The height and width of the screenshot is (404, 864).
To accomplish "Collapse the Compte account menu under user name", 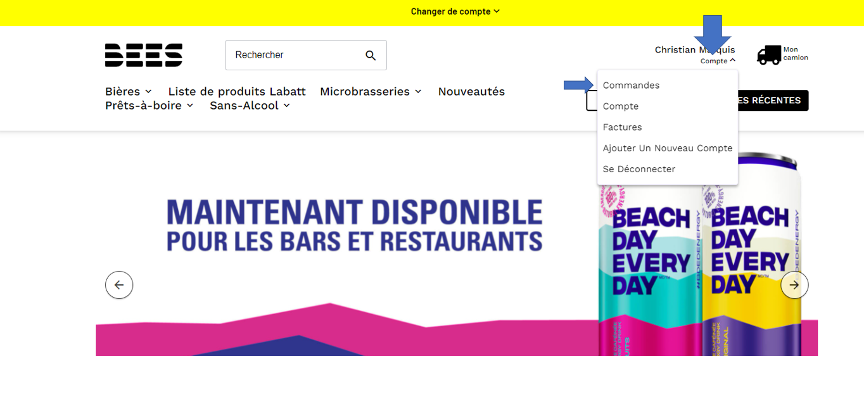I will 717,61.
